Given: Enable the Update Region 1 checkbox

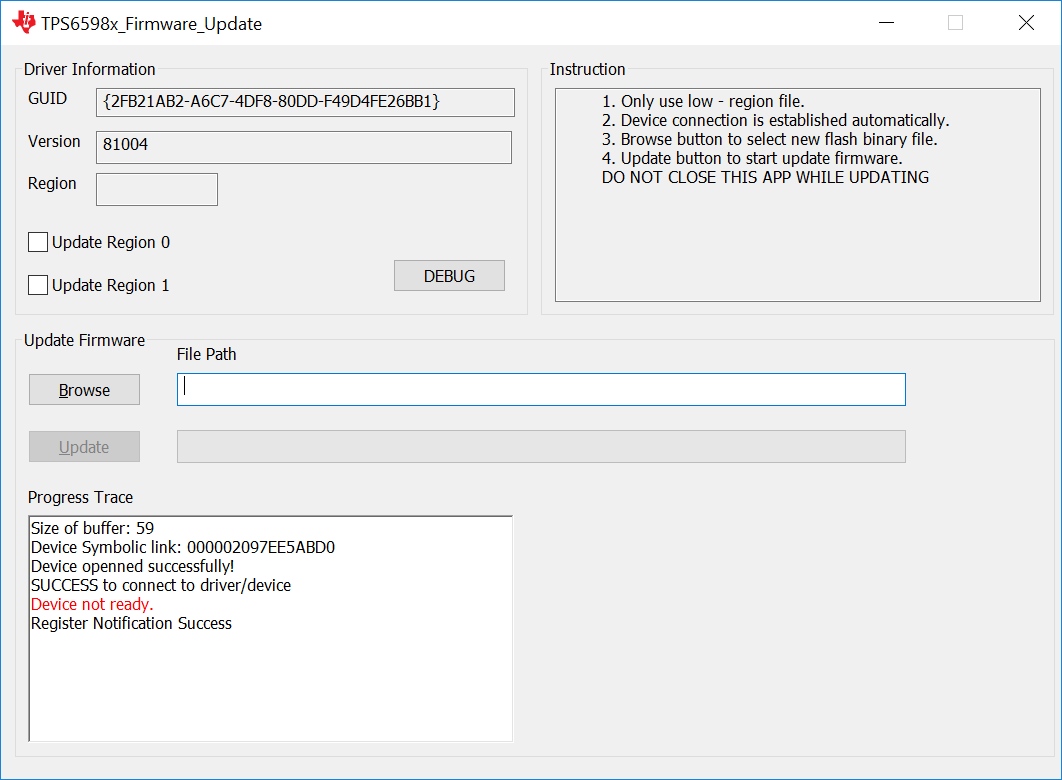Looking at the screenshot, I should [x=38, y=285].
